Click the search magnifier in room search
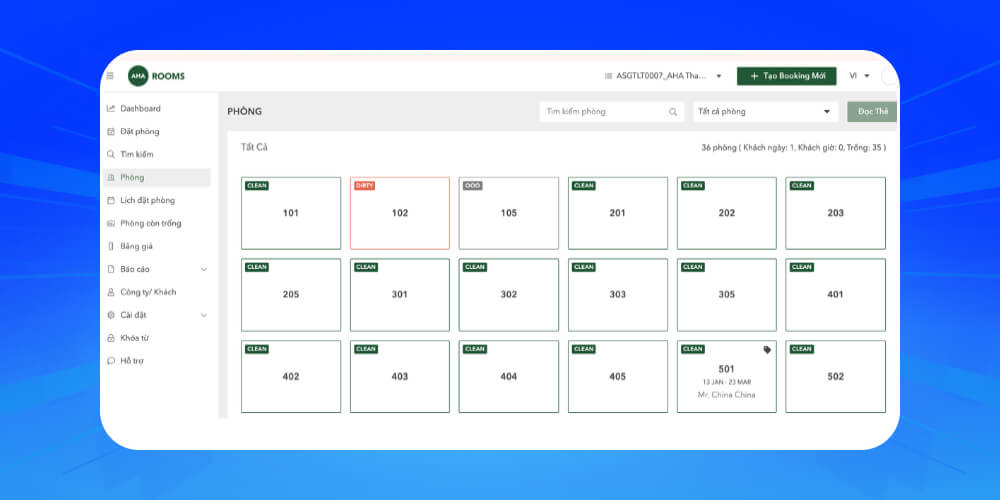Screen dimensions: 1000x500 tap(673, 112)
